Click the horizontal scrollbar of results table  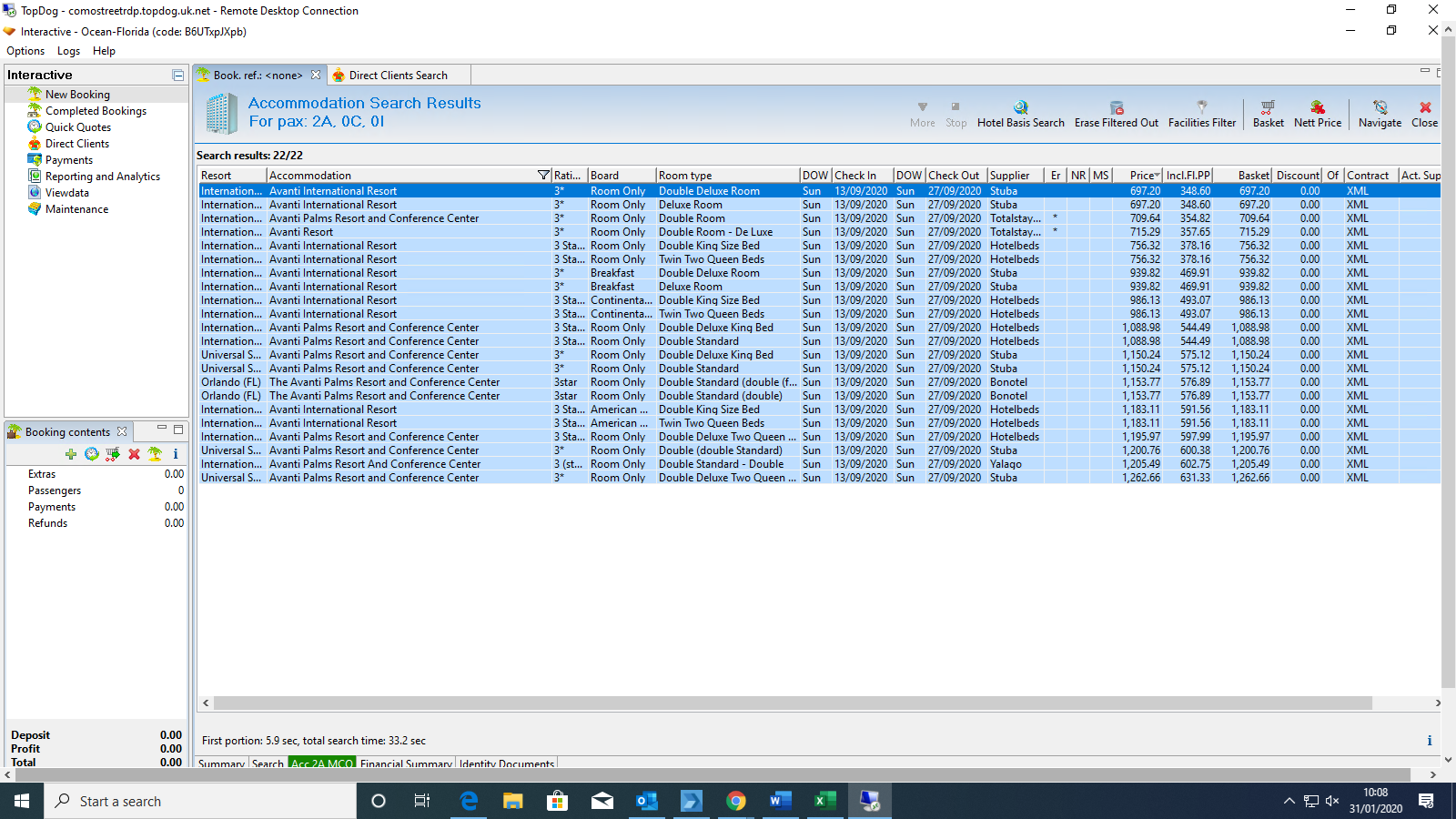point(793,703)
